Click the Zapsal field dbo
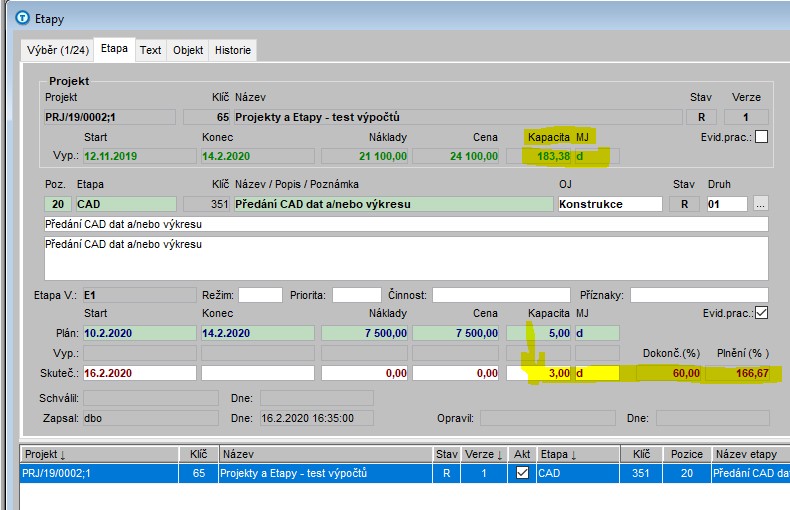 [151, 418]
